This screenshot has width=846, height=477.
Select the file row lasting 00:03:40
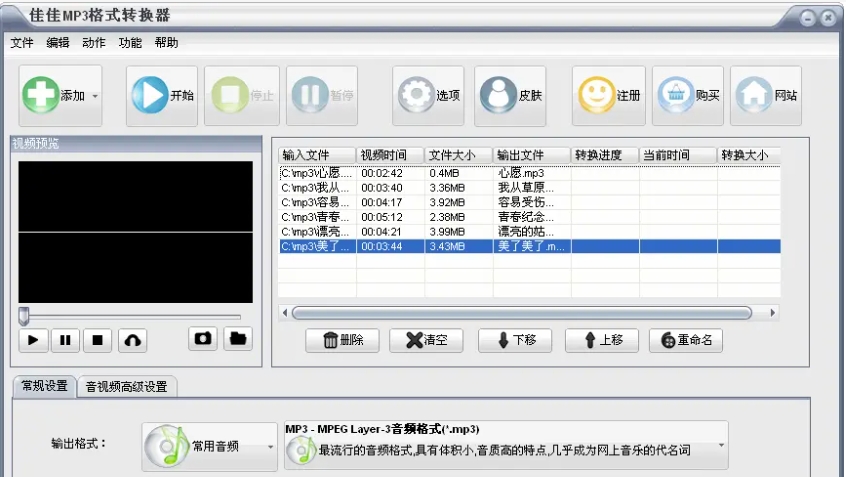529,188
